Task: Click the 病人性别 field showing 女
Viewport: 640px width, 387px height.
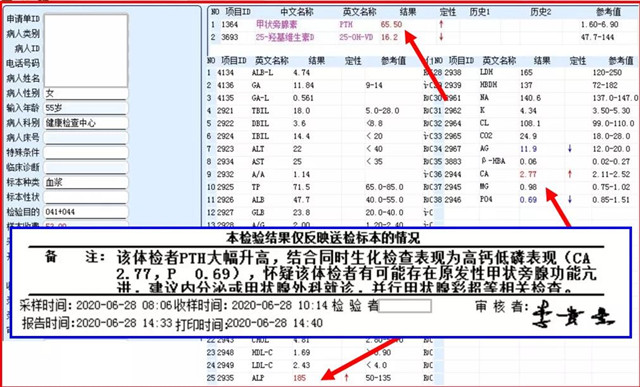Action: tap(86, 93)
